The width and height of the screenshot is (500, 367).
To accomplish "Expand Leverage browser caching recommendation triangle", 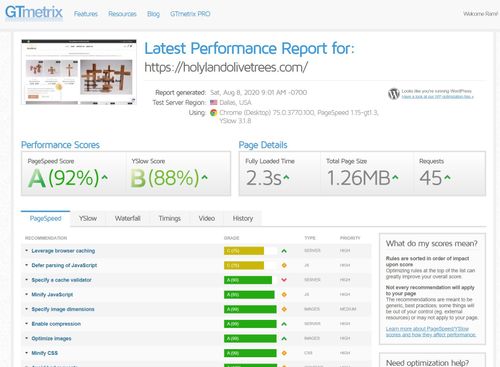I will [x=27, y=250].
